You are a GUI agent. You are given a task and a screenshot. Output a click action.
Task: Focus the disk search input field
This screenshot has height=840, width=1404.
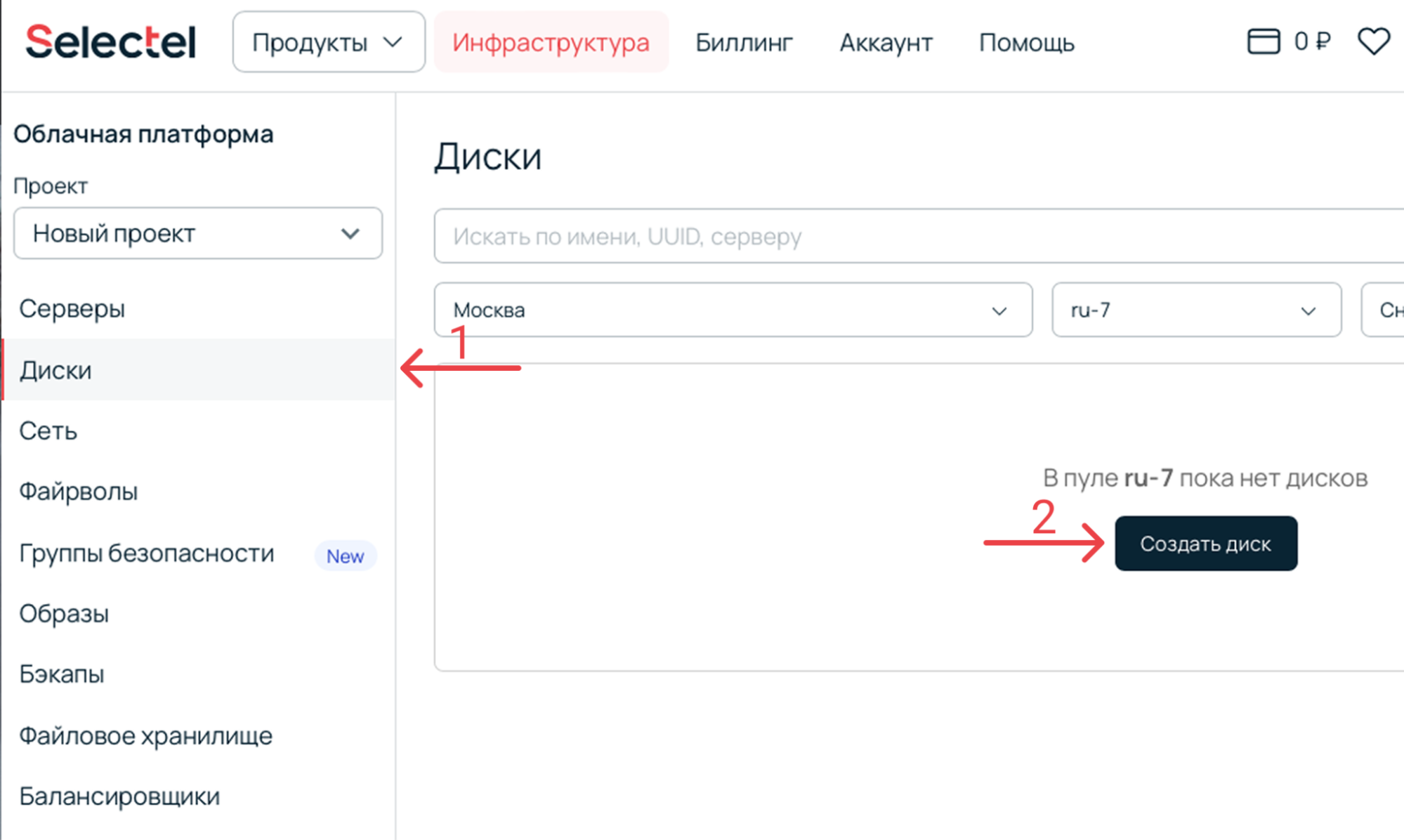[x=913, y=236]
